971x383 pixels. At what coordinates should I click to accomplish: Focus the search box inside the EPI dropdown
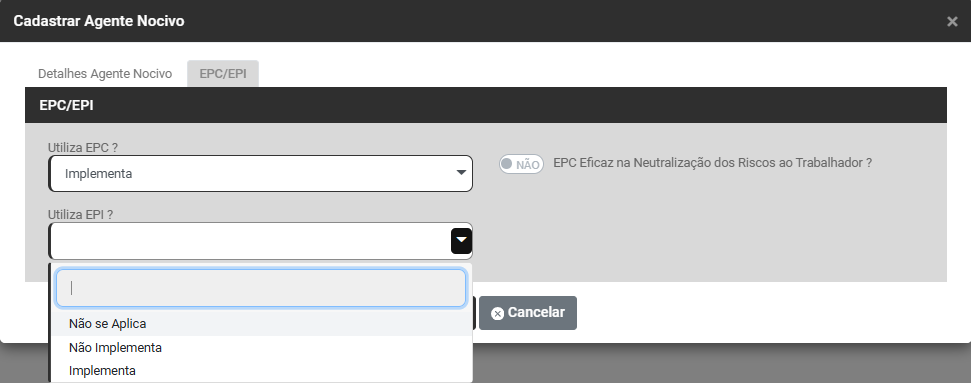[261, 288]
